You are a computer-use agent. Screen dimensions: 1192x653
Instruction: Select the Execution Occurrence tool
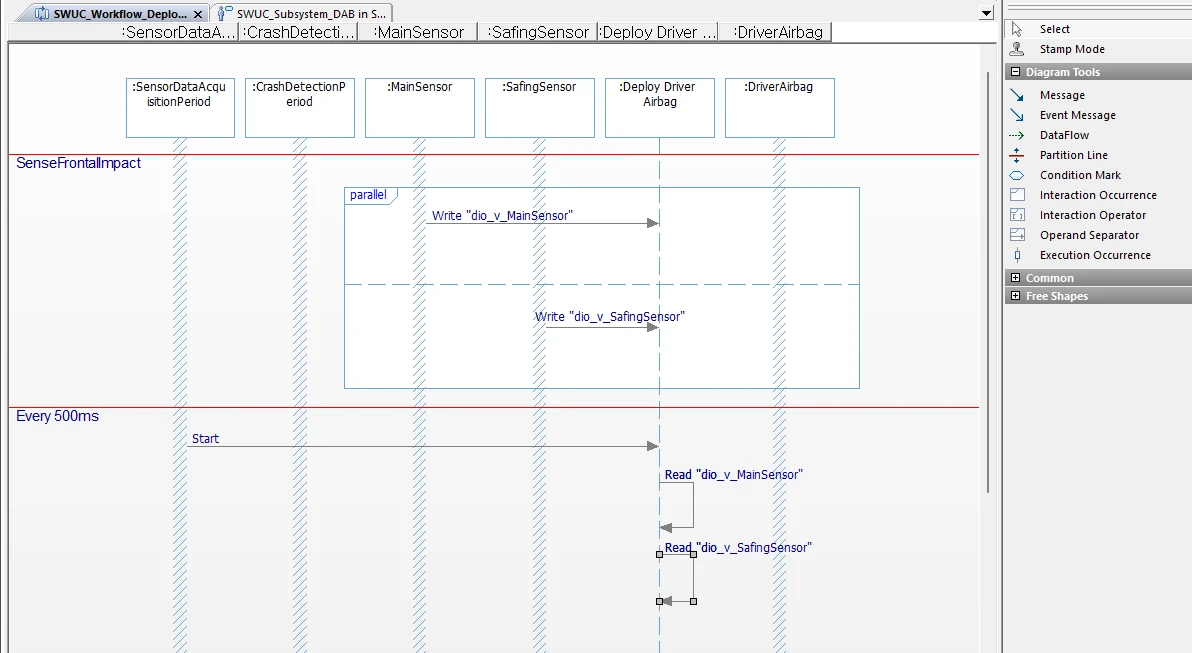(x=1095, y=255)
